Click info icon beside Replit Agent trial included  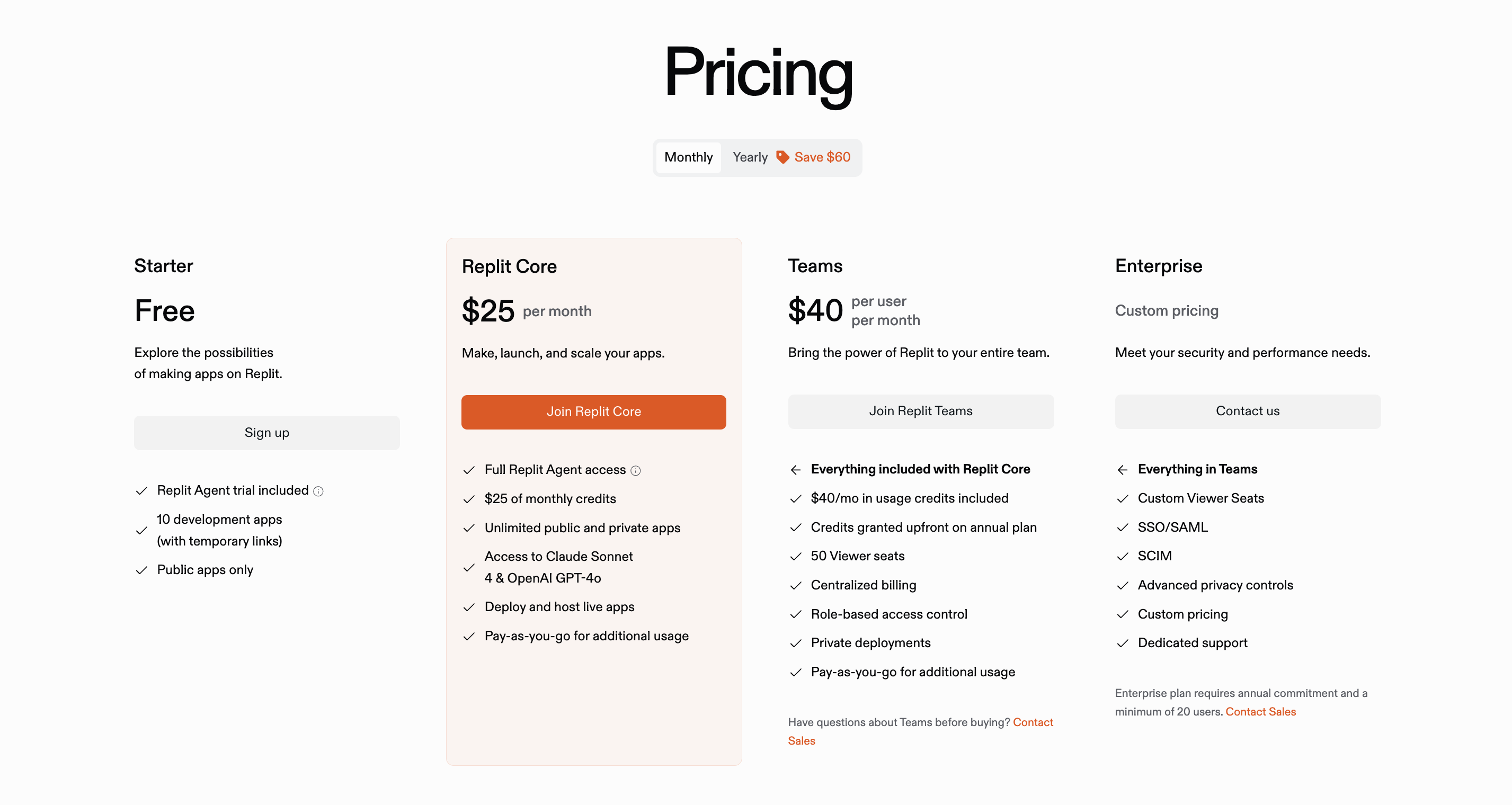tap(318, 491)
